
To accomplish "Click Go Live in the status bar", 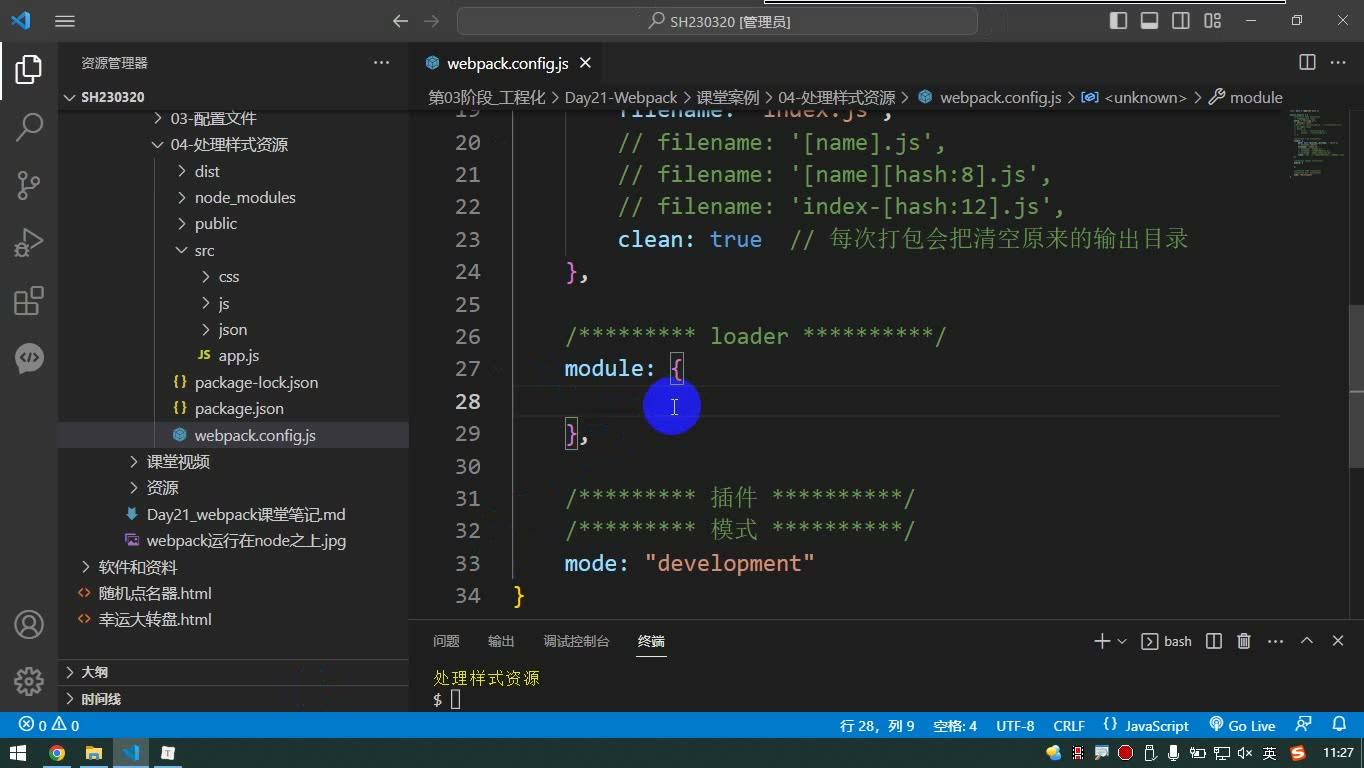I will 1242,725.
